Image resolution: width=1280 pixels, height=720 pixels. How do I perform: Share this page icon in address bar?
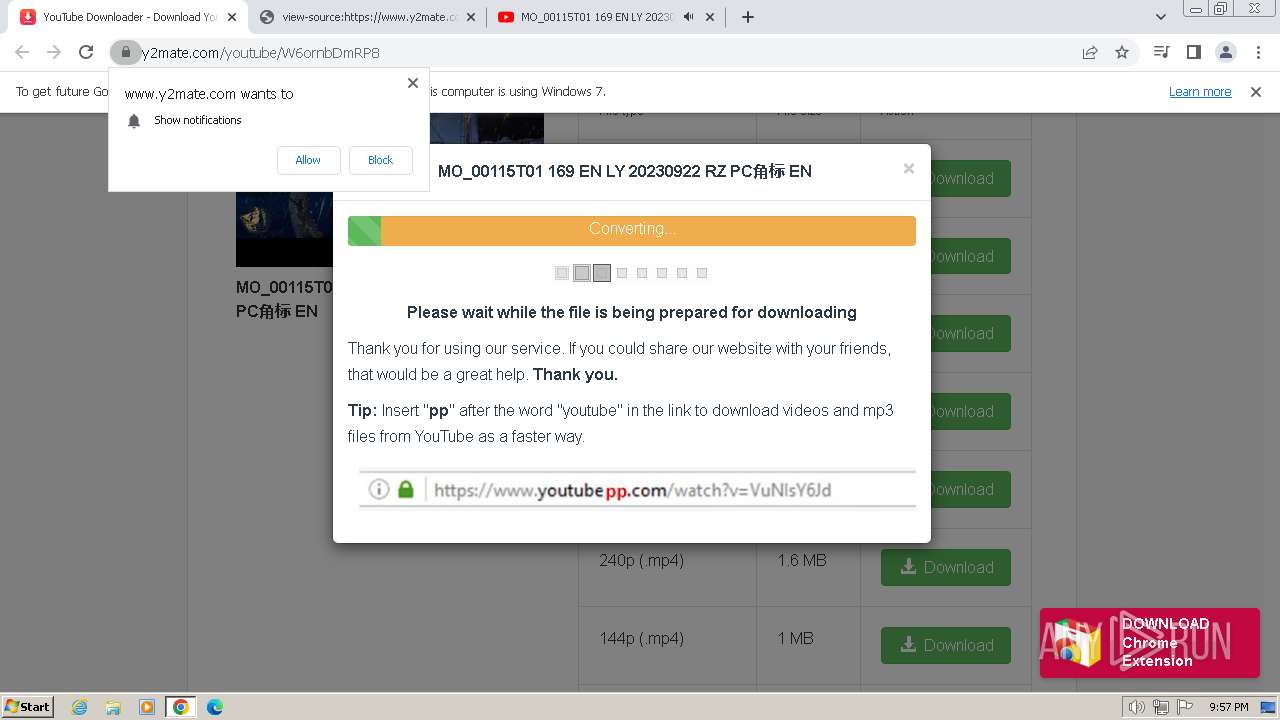[x=1090, y=52]
